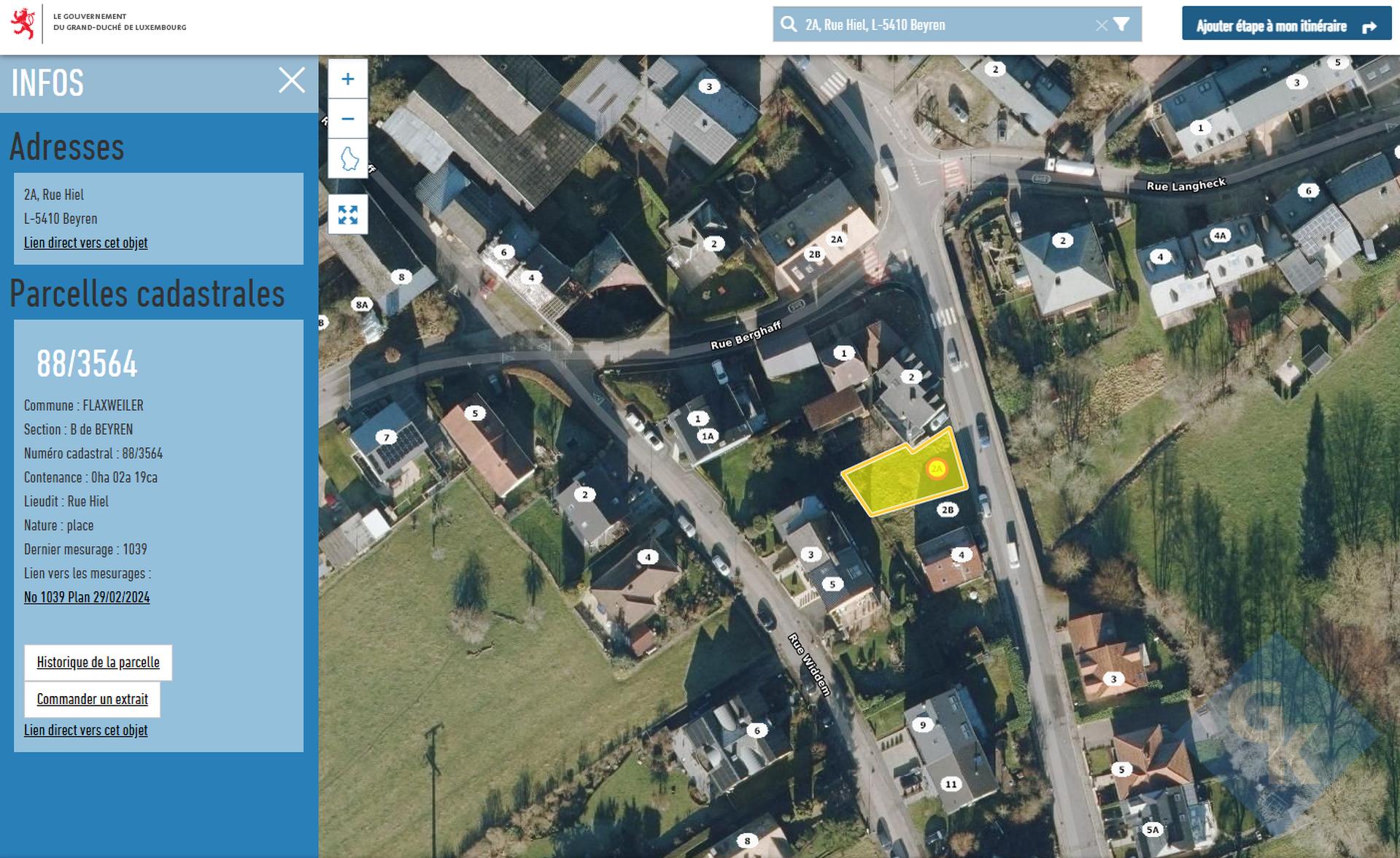Click the 2B address marker below parcel
This screenshot has width=1400, height=858.
(948, 510)
